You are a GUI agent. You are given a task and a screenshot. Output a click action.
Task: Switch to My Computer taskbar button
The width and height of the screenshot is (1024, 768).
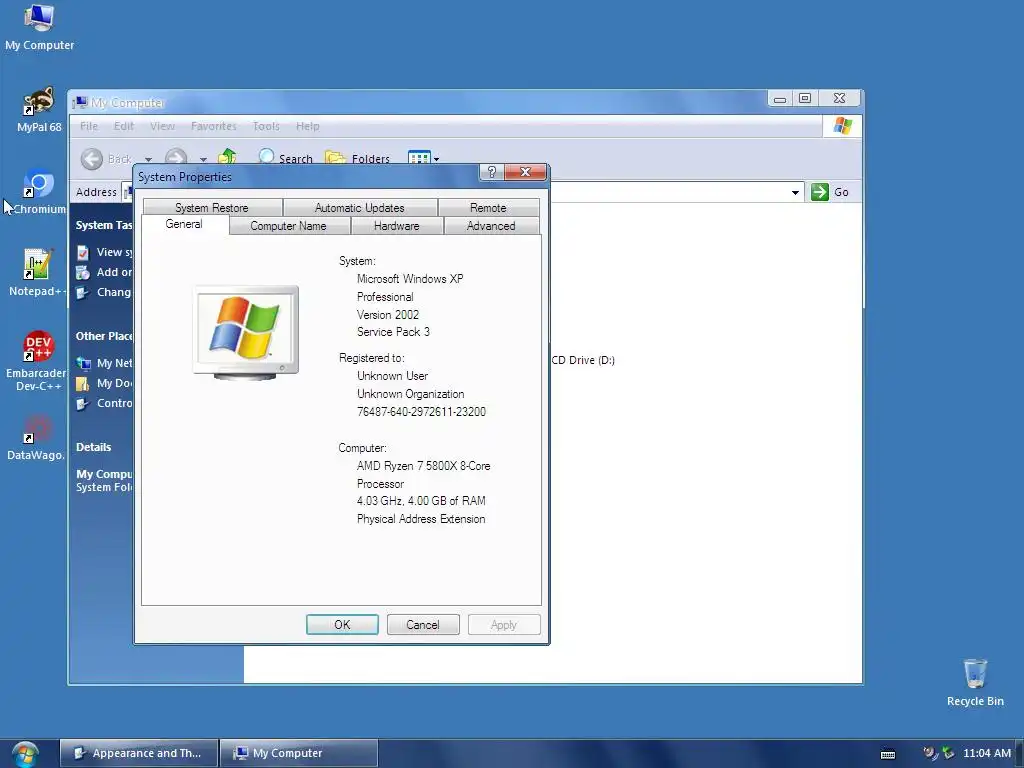coord(299,753)
